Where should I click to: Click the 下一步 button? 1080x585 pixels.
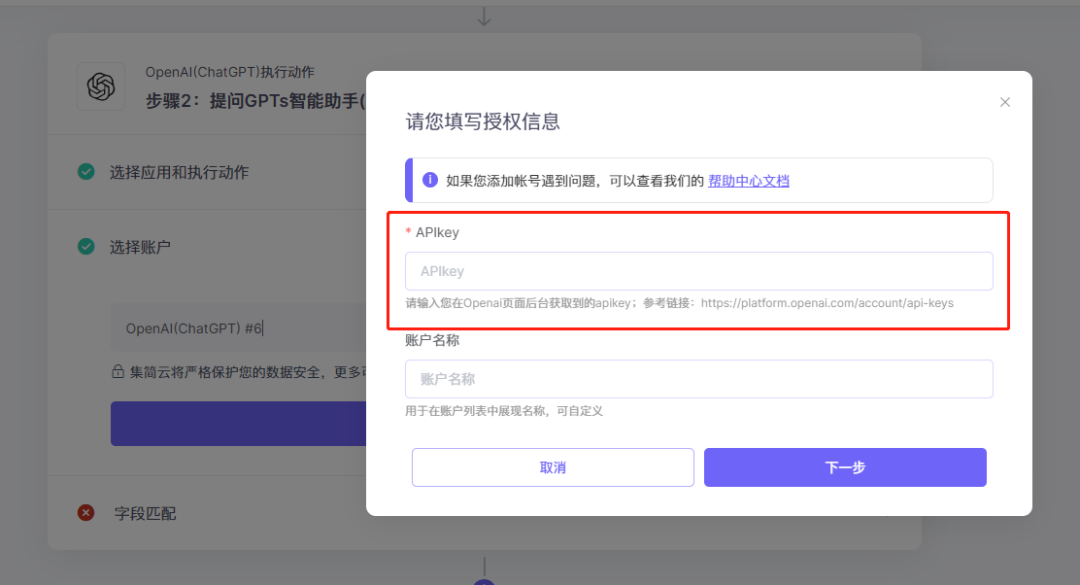845,467
